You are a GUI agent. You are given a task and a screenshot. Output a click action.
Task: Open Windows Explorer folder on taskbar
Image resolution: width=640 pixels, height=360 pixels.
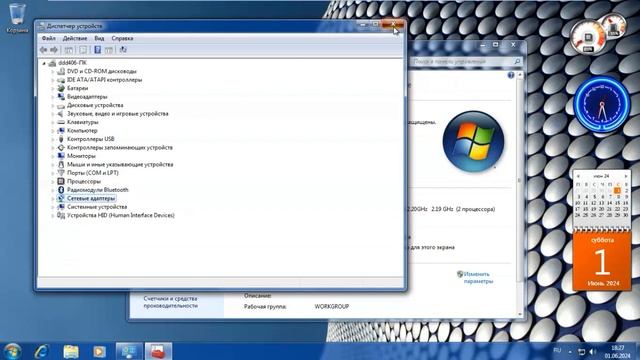click(x=71, y=351)
